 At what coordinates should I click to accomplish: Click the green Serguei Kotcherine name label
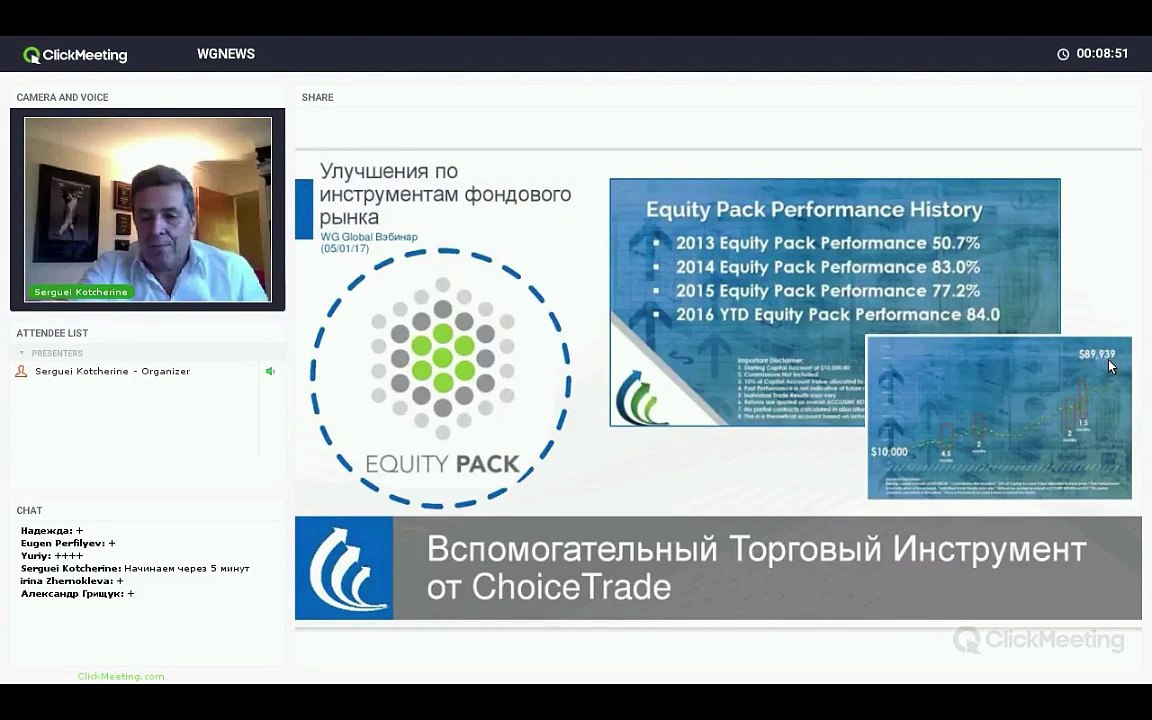pyautogui.click(x=81, y=292)
